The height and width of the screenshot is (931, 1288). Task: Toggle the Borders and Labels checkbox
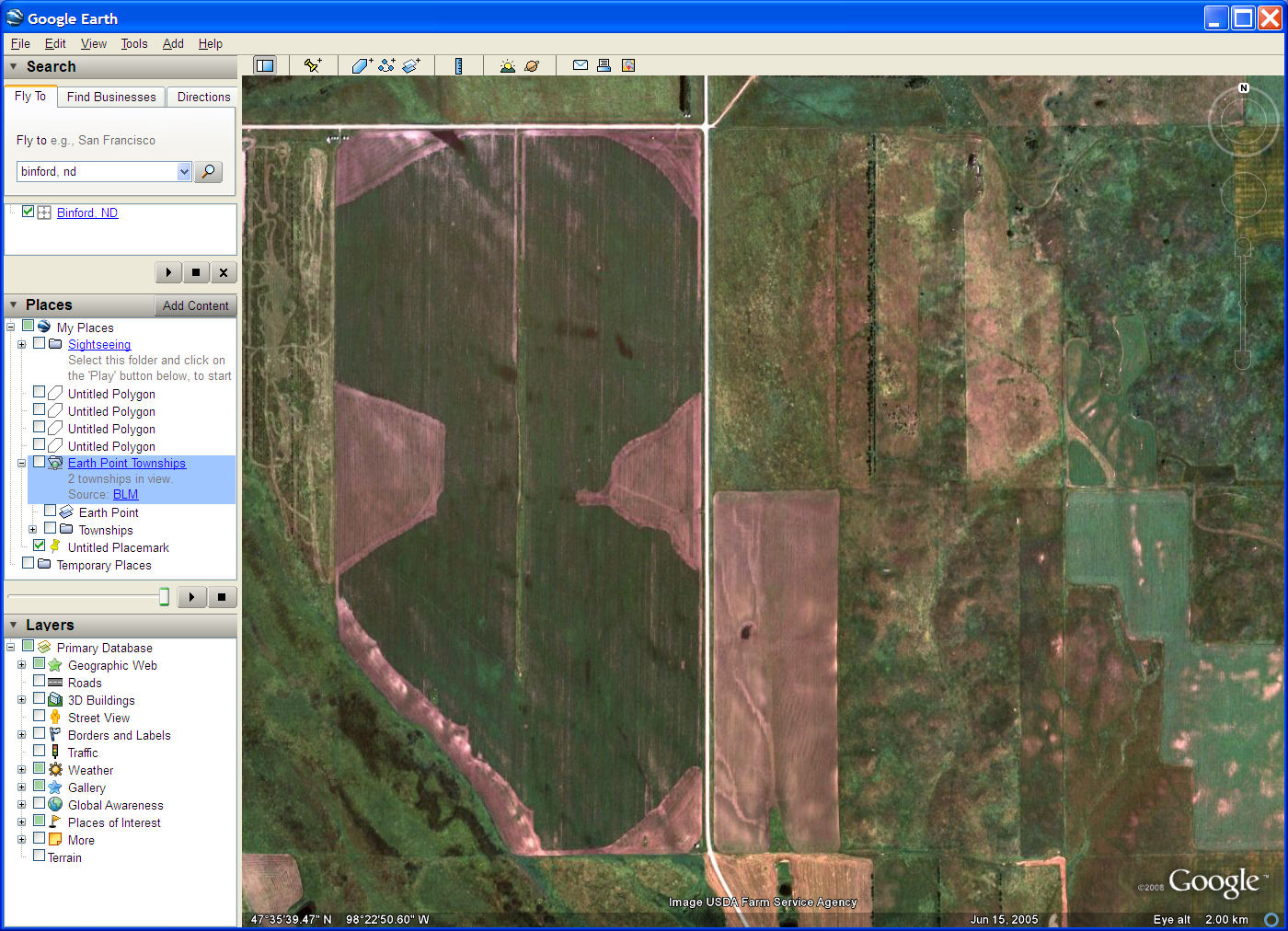pyautogui.click(x=40, y=733)
